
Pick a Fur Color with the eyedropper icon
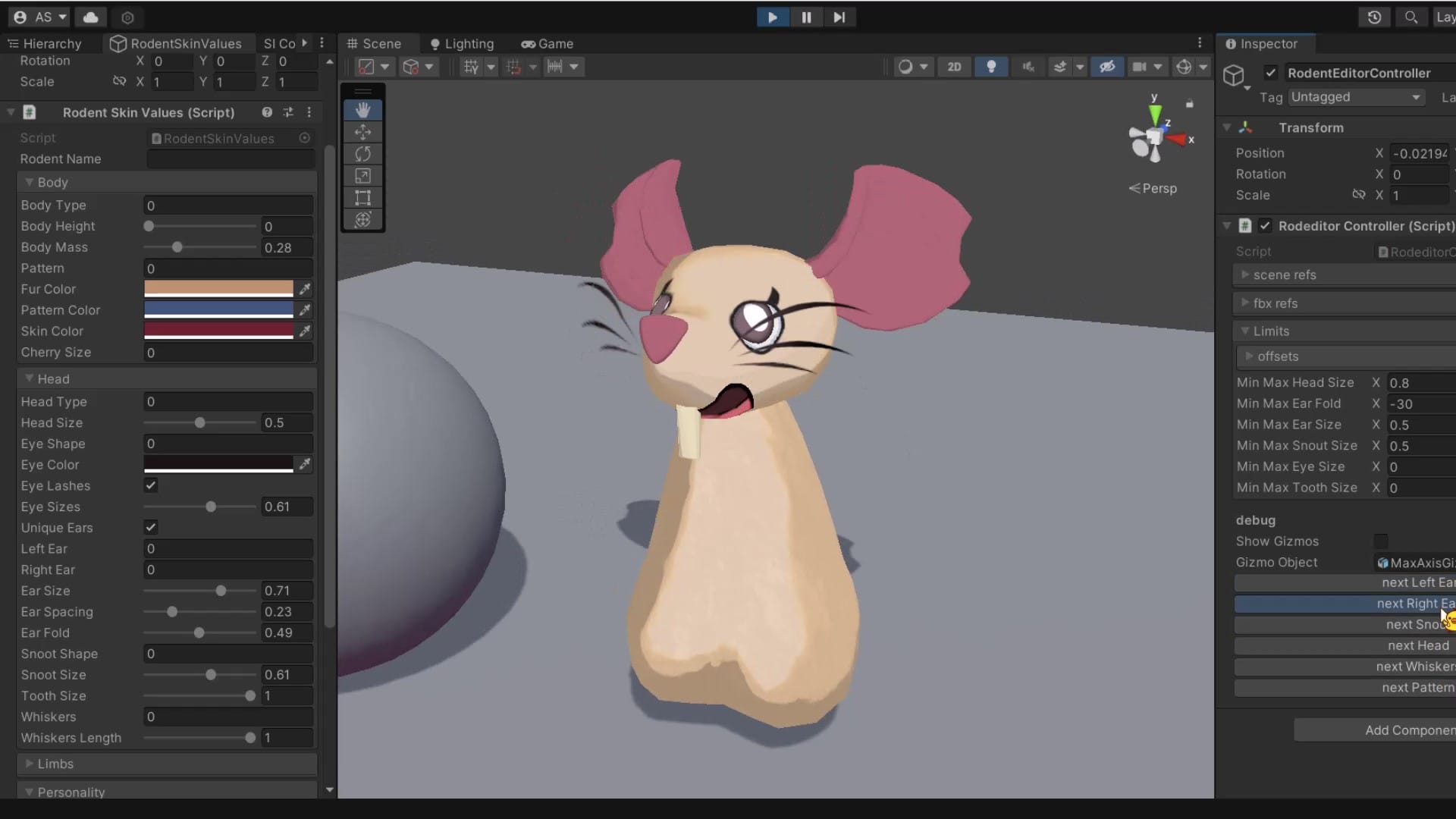tap(305, 289)
